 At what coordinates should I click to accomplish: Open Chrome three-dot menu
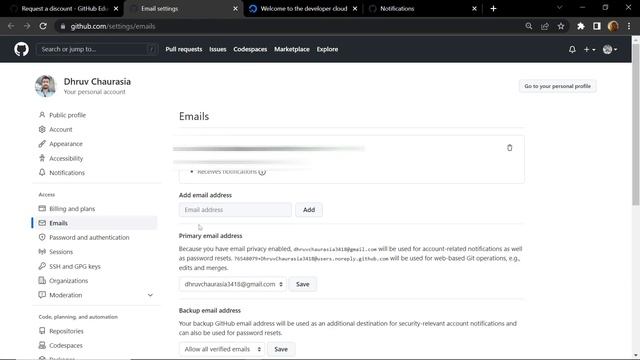tap(629, 26)
